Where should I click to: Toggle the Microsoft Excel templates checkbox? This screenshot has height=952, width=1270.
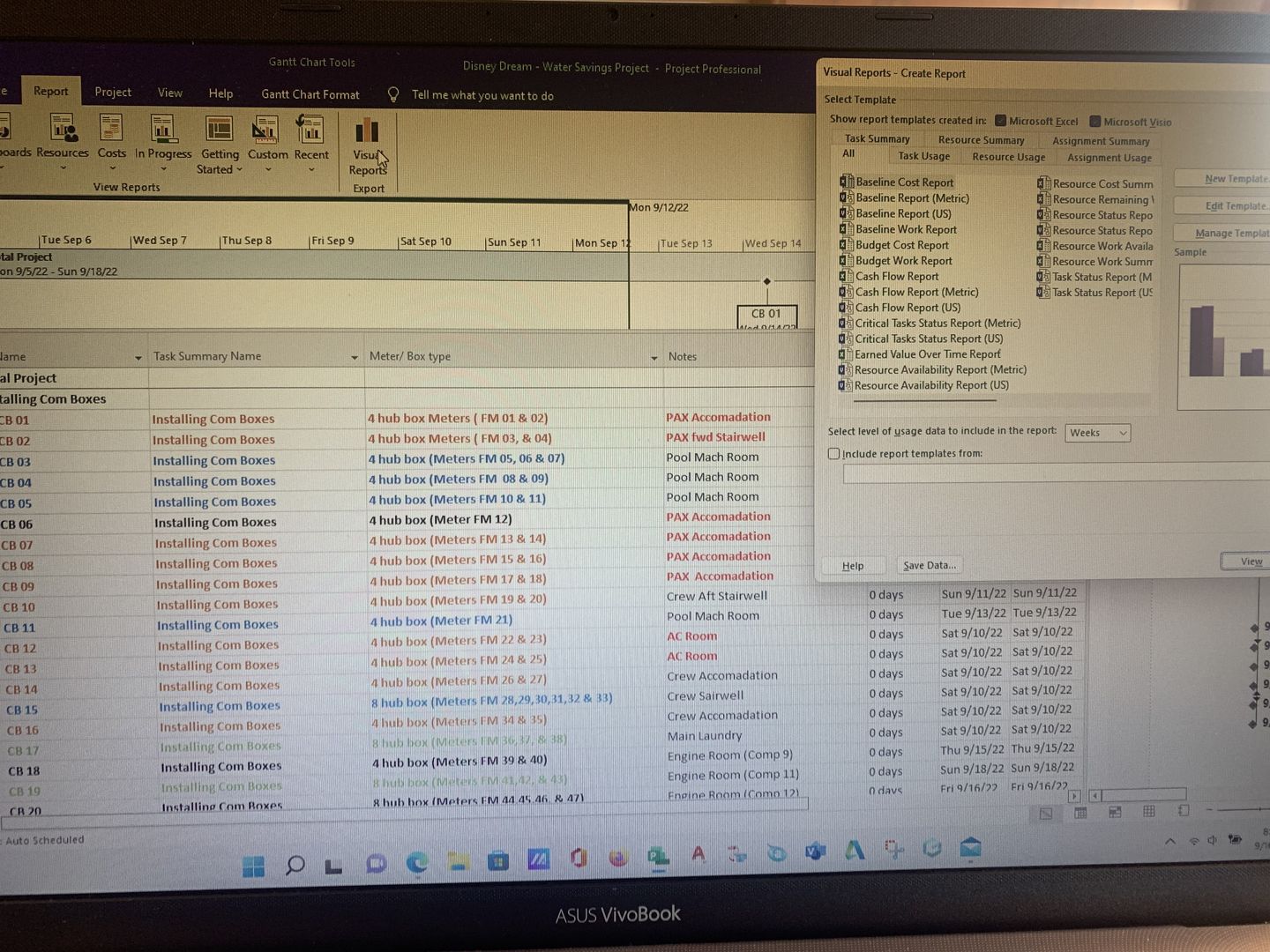pos(1000,121)
